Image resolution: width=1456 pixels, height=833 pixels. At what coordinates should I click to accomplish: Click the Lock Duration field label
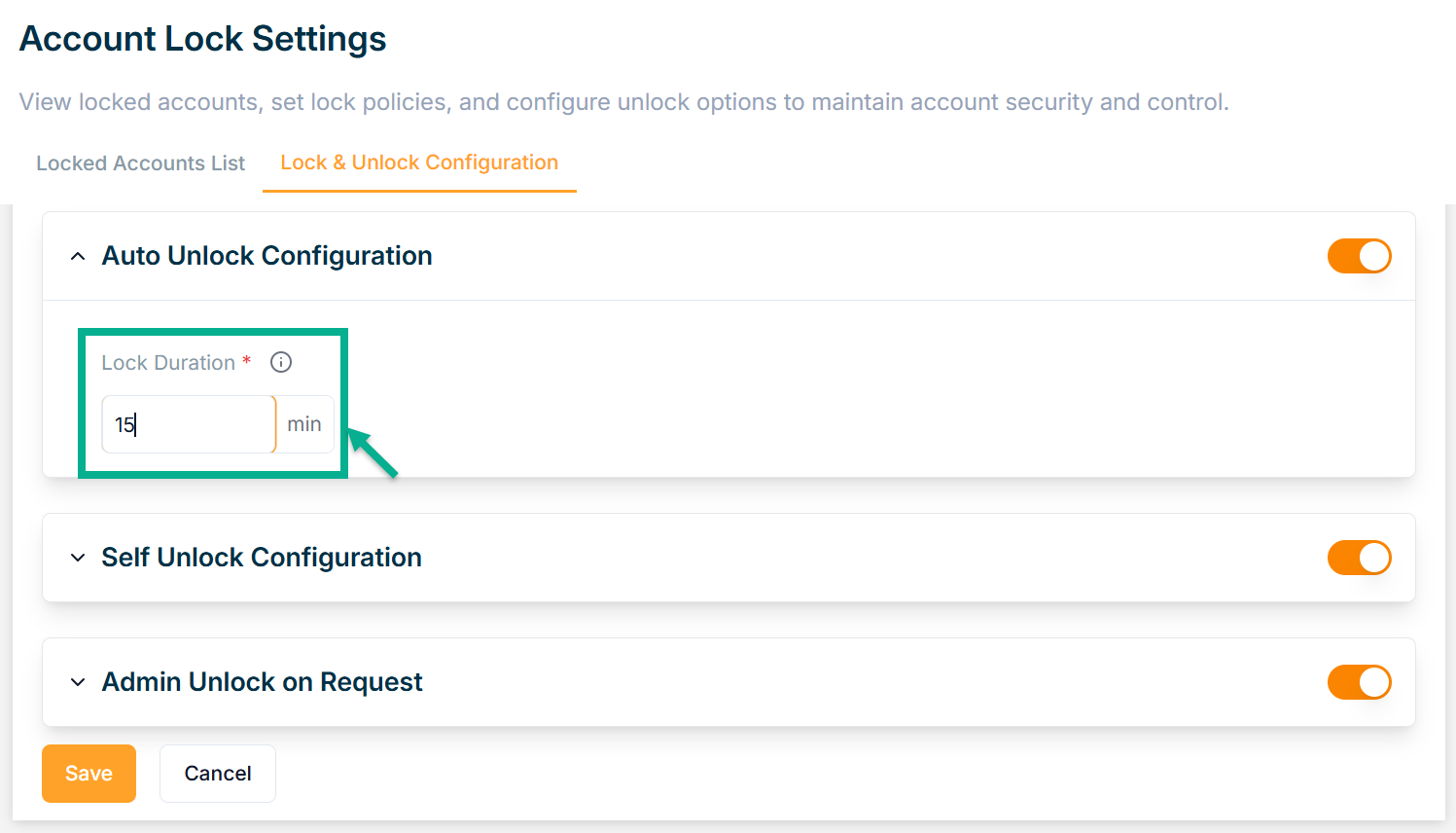(x=168, y=363)
